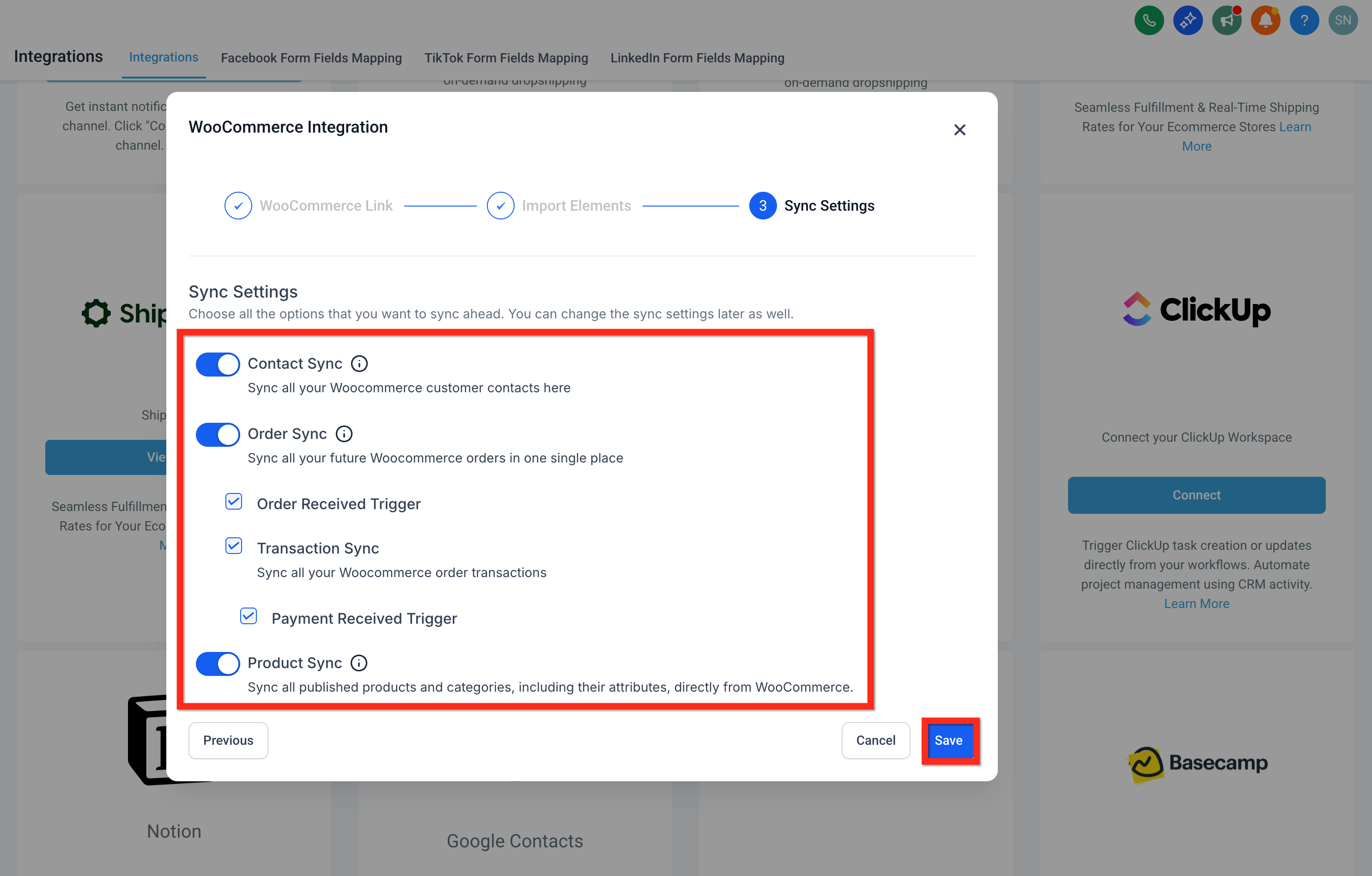Open the ClickUp Learn More link

click(1196, 603)
